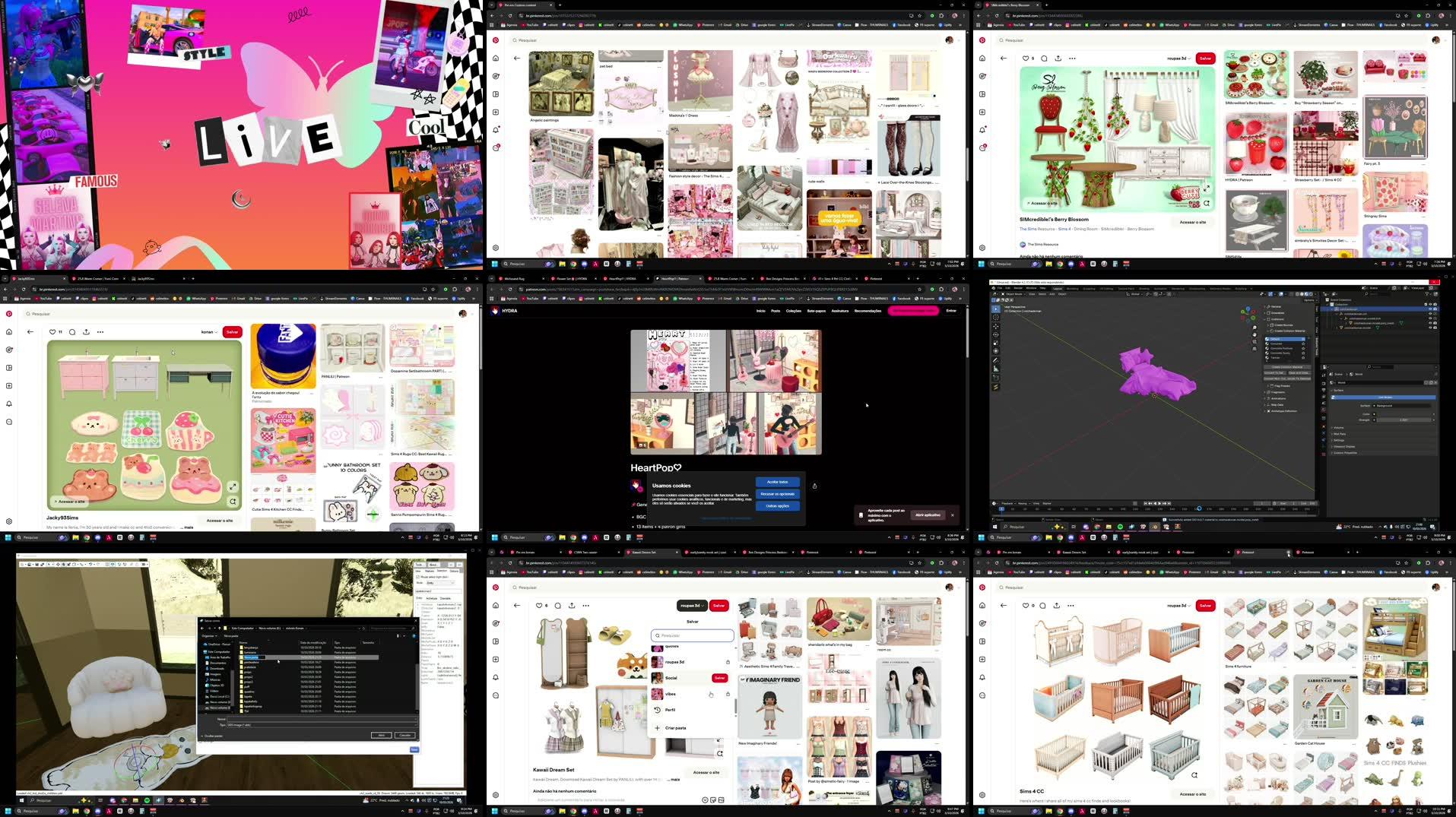
Task: Toggle solid viewport shading in Blender header
Action: point(1302,293)
